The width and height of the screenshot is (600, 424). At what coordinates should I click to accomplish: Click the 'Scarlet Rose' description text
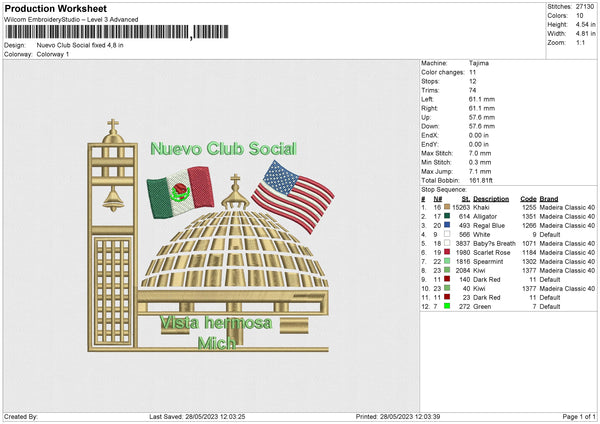pyautogui.click(x=492, y=253)
